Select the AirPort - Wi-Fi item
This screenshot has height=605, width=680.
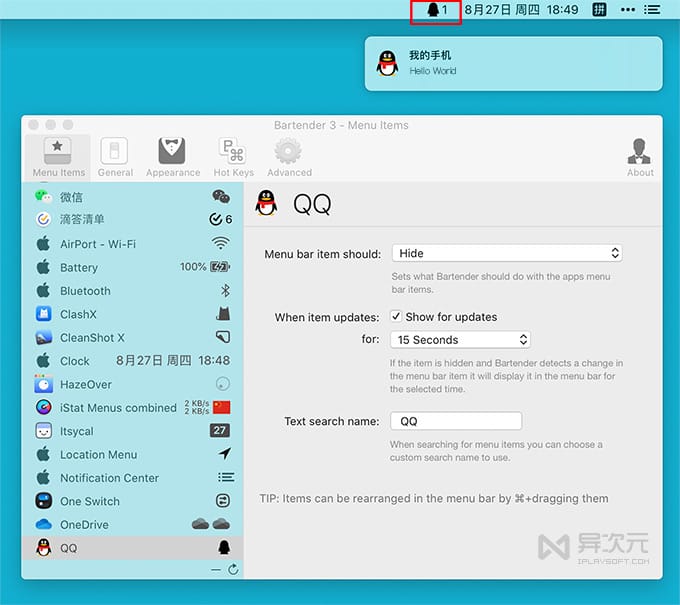[x=132, y=244]
